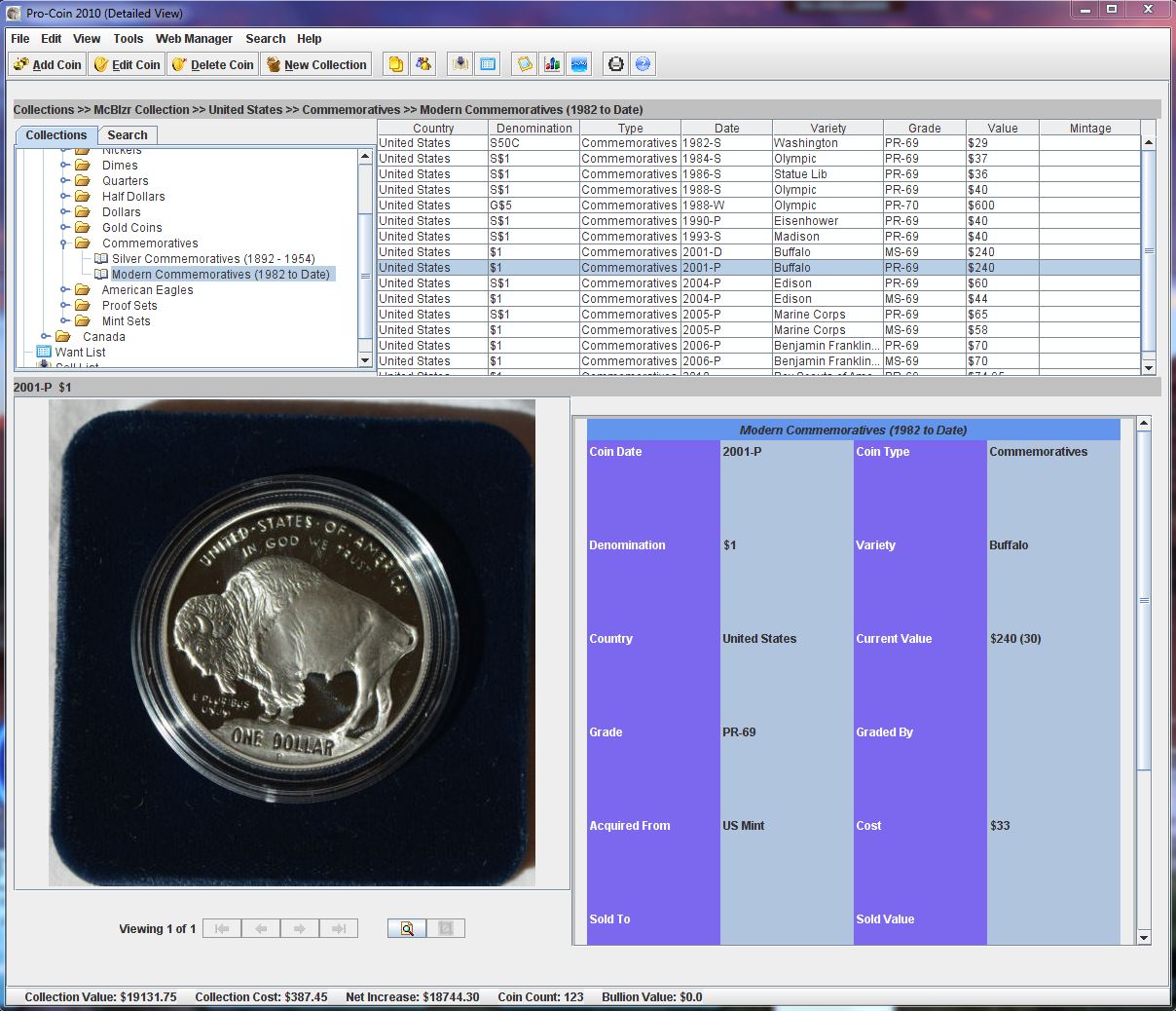Expand the Canada folder in the tree
The image size is (1176, 1011).
tap(46, 337)
